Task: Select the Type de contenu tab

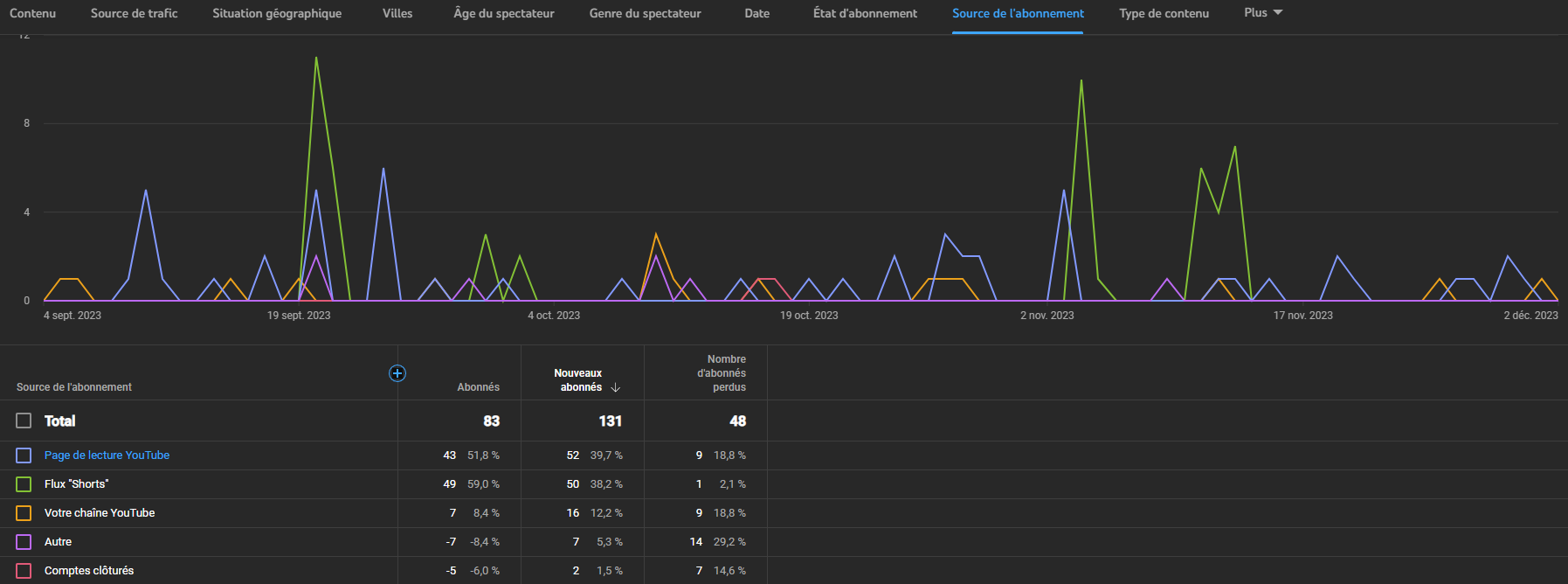Action: pos(1164,13)
